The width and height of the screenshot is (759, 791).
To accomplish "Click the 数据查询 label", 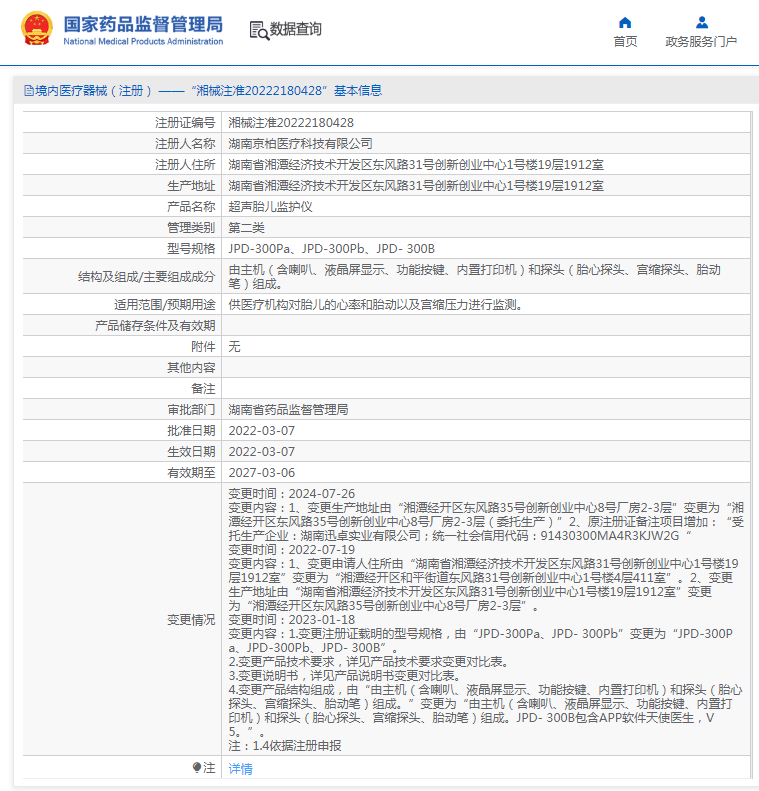I will coord(296,29).
